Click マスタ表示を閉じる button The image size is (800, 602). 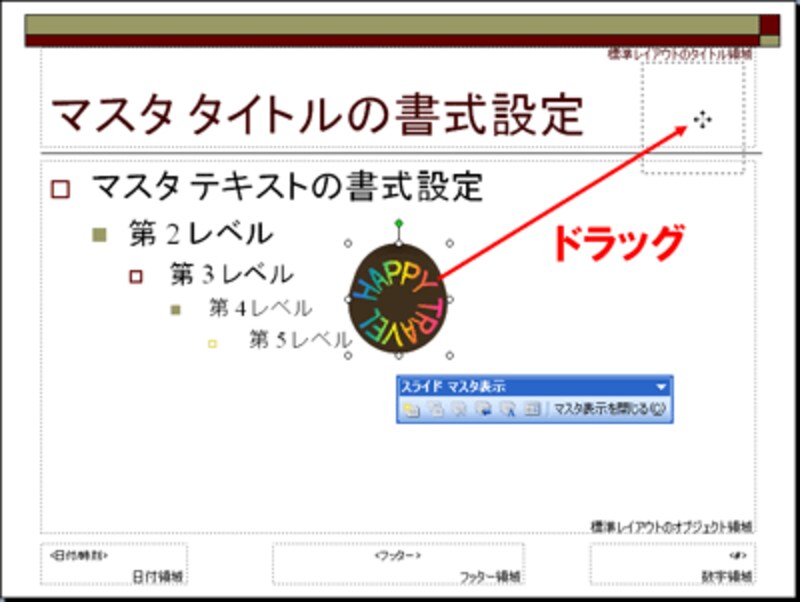610,409
